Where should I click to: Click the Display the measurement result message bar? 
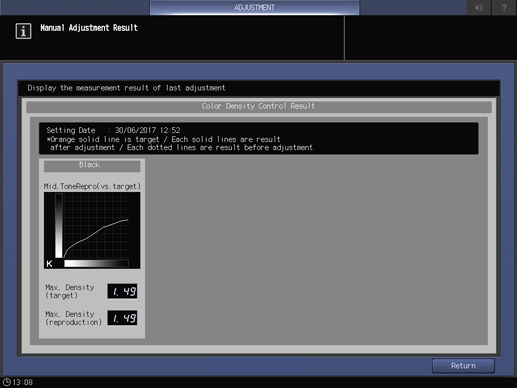[x=259, y=88]
